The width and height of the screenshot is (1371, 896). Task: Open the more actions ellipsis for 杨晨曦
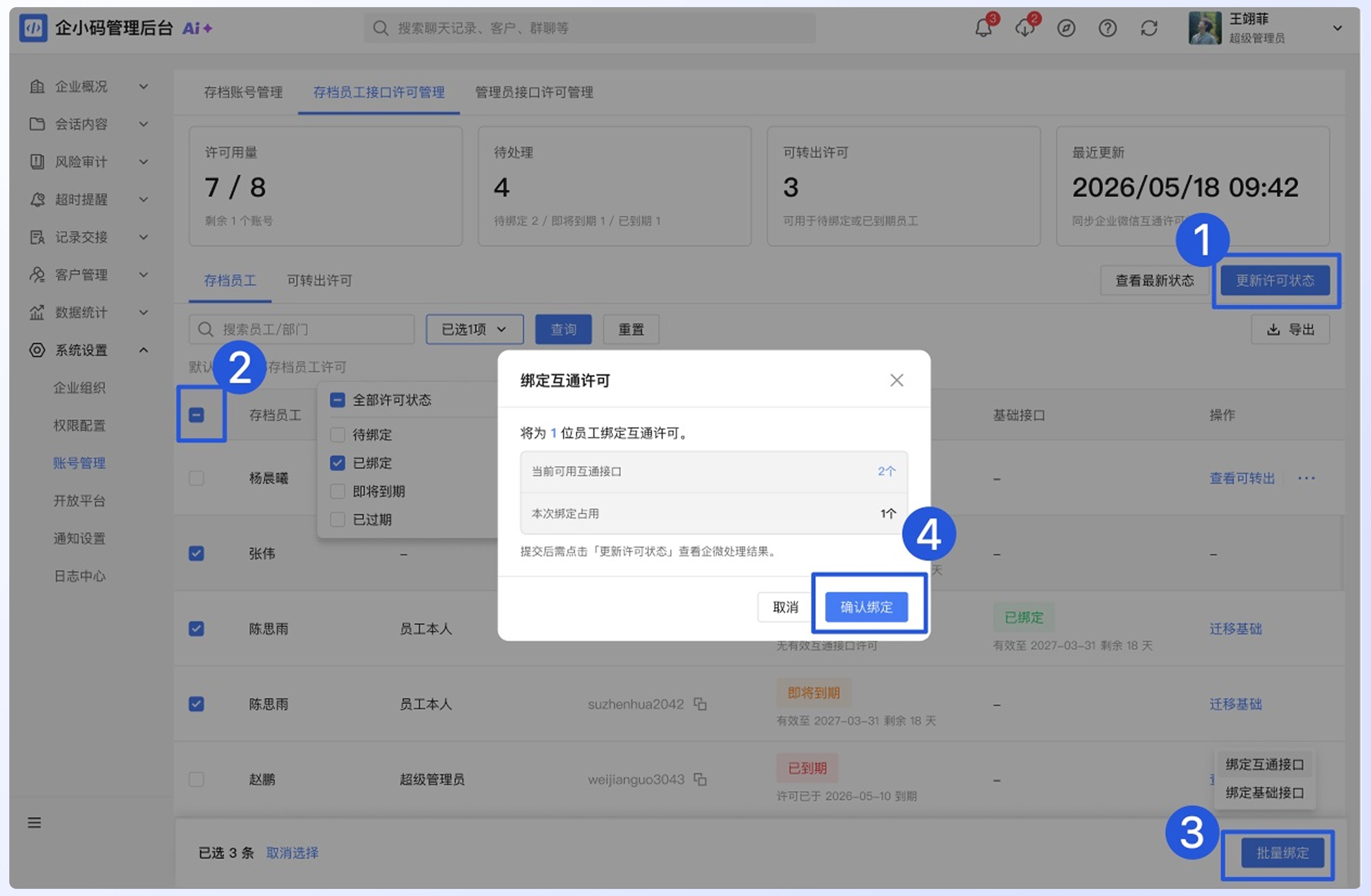(x=1306, y=478)
